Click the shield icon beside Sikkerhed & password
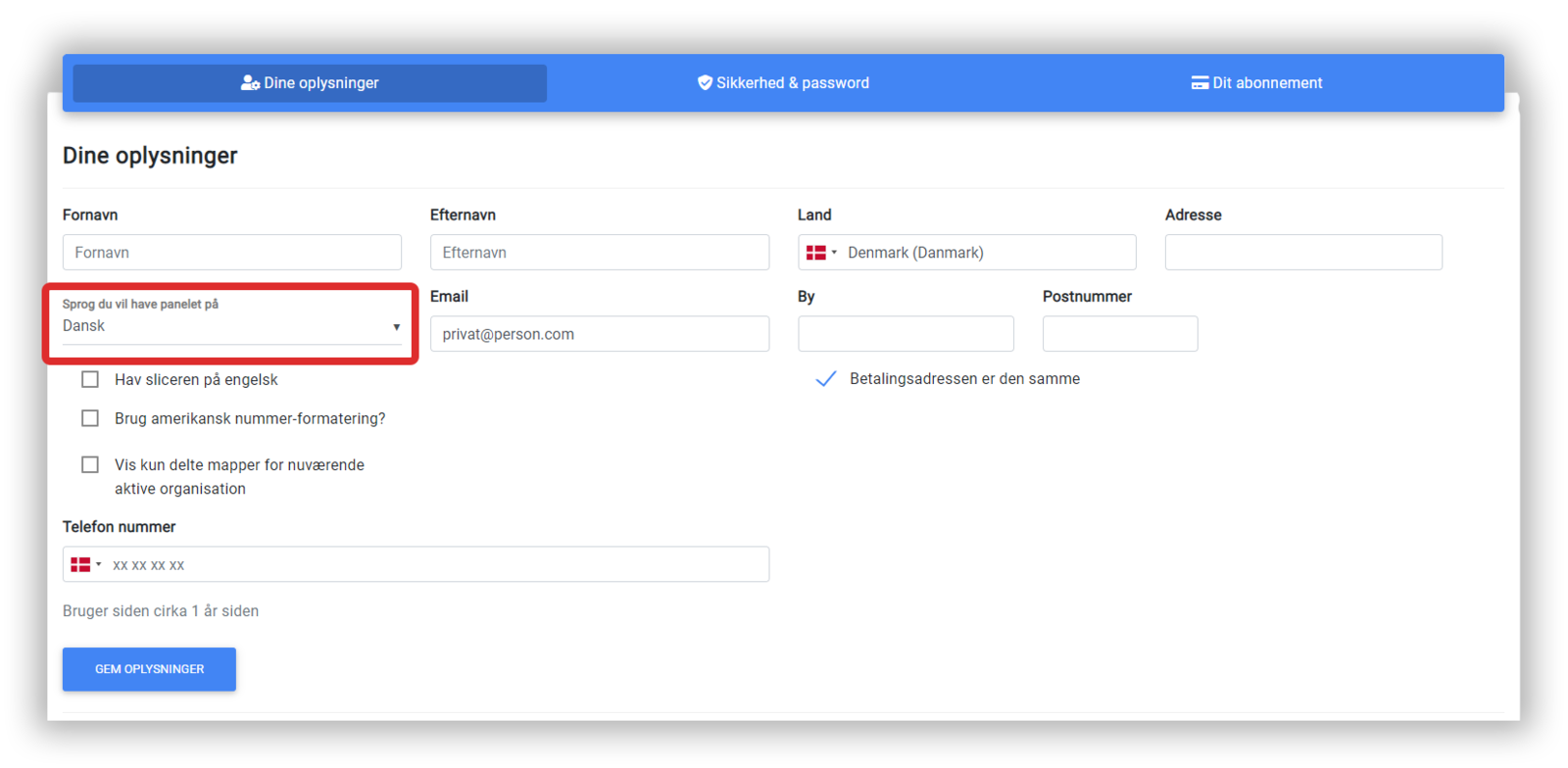 point(705,83)
